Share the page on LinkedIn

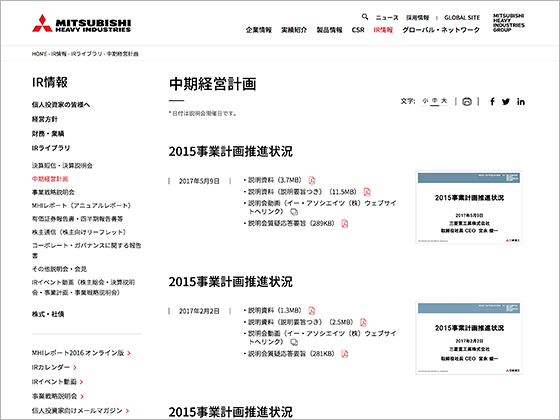(521, 102)
